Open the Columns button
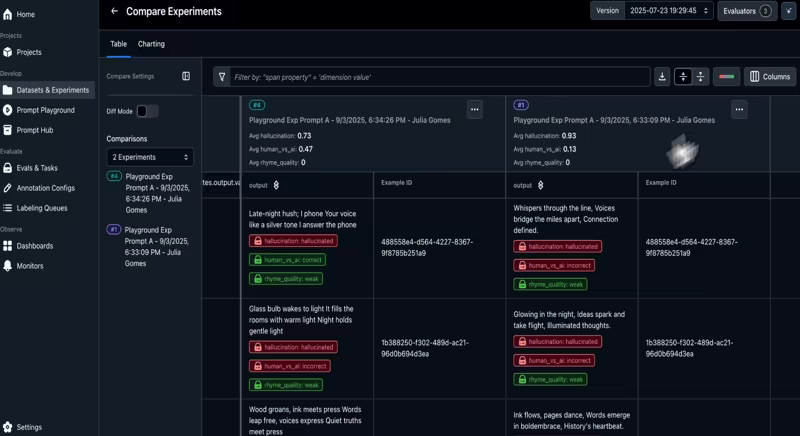 [770, 76]
